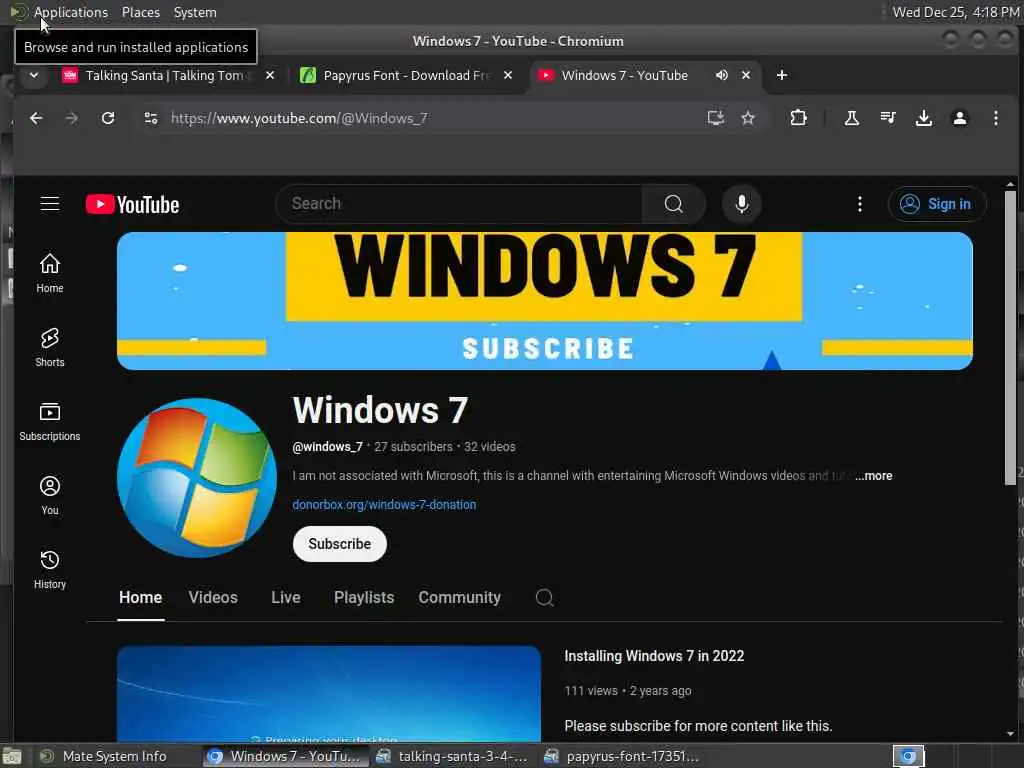The height and width of the screenshot is (768, 1024).
Task: Open the channel Playlists tab
Action: [364, 598]
